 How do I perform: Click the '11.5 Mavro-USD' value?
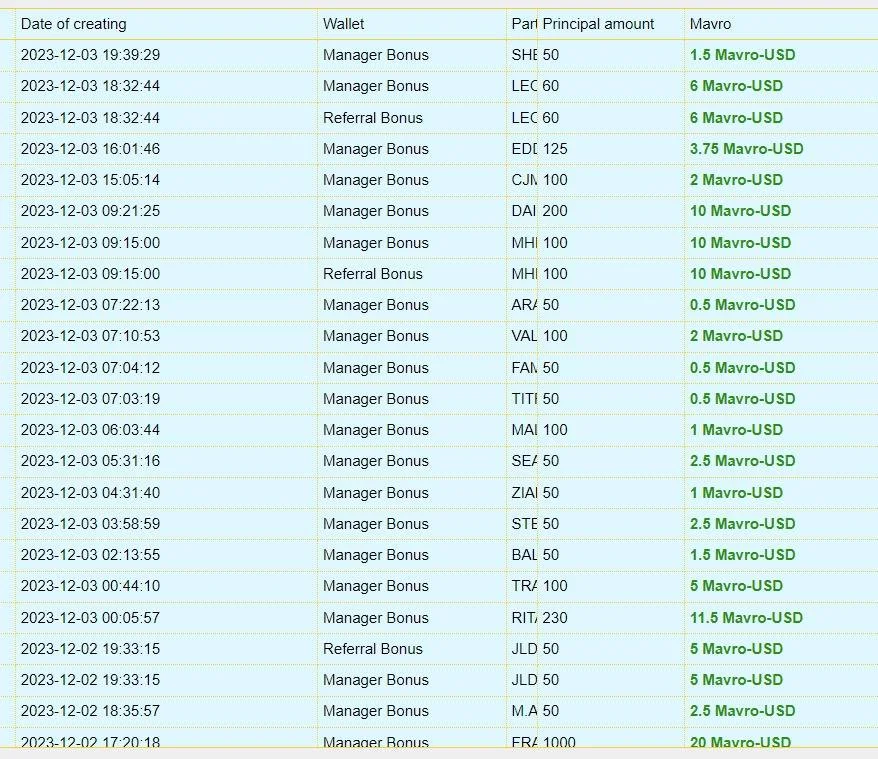(746, 617)
